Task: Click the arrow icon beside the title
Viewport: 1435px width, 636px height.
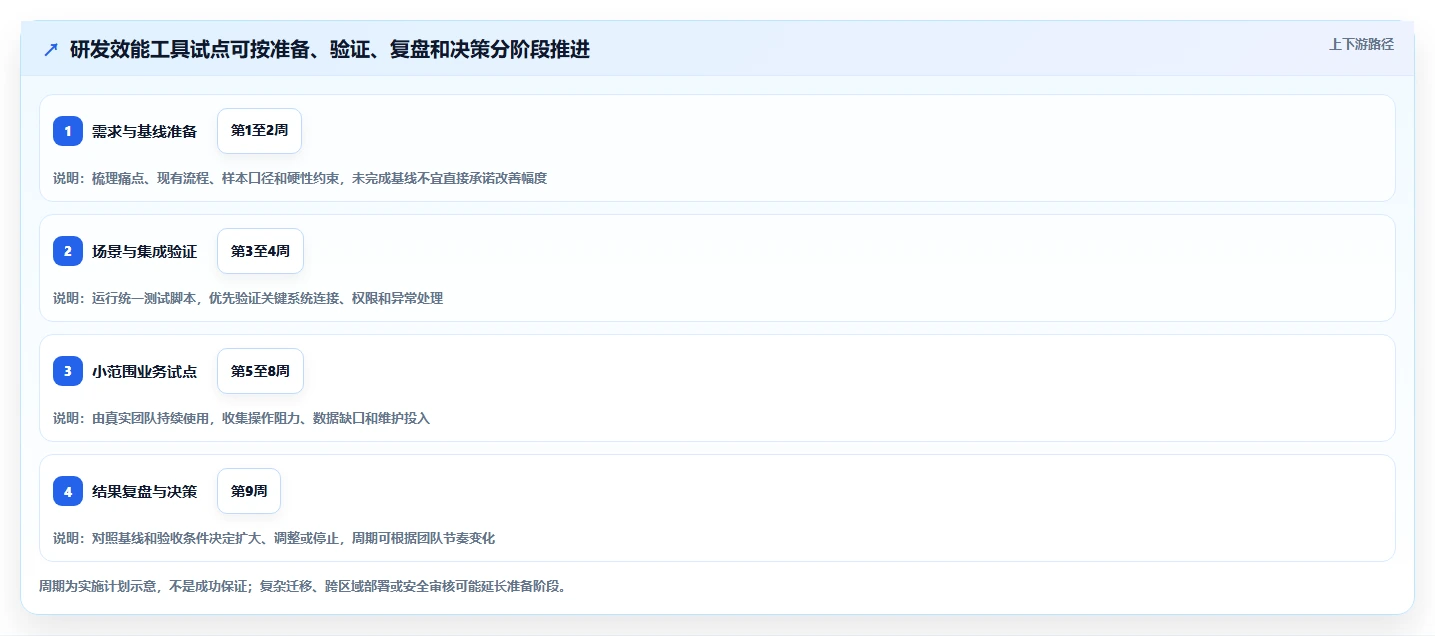Action: 51,50
